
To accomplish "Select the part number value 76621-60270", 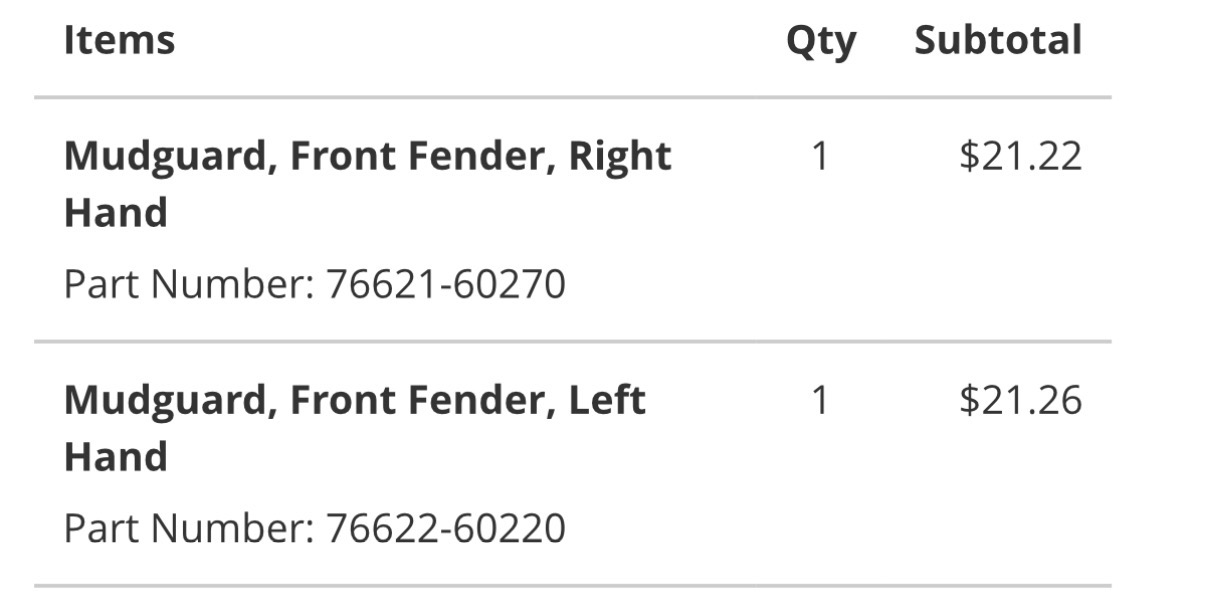I will tap(446, 284).
